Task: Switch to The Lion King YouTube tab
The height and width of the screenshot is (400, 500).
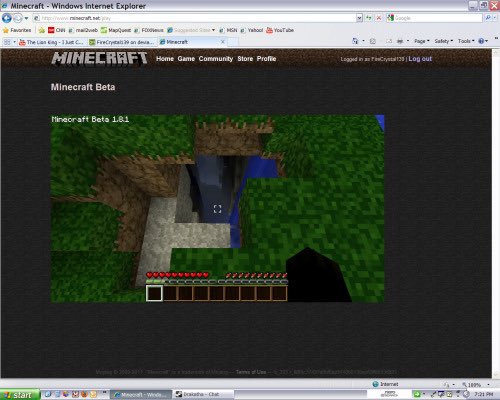Action: (52, 42)
